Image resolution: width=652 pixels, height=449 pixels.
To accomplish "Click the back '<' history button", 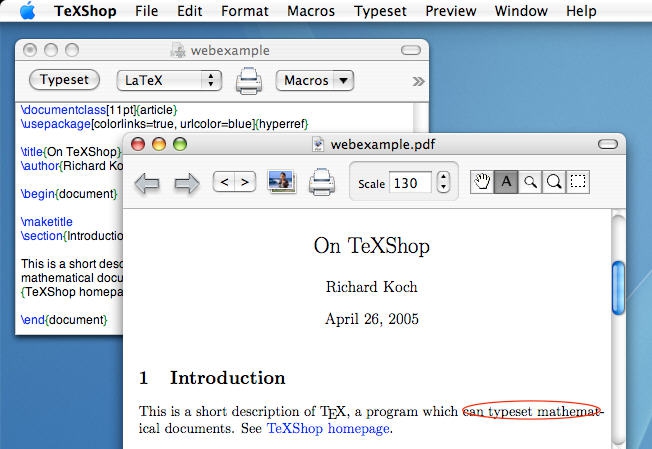I will point(224,182).
